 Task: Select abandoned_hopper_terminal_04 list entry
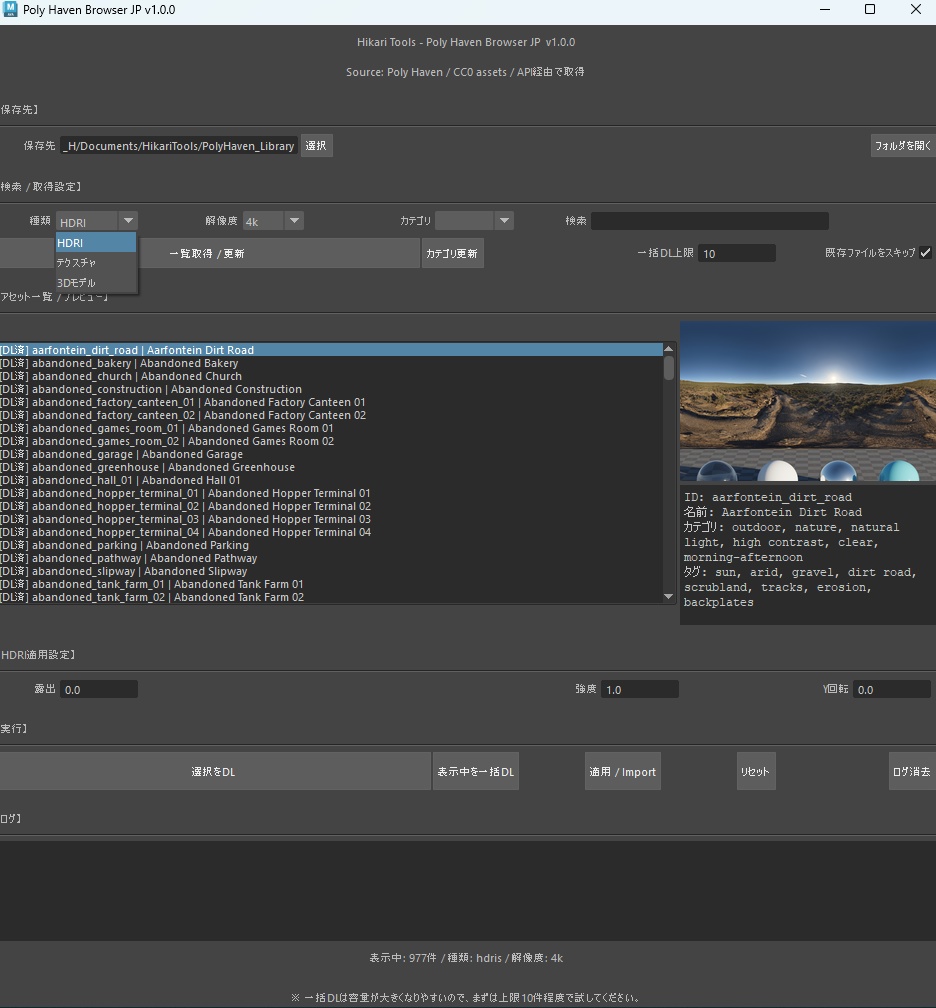point(331,532)
